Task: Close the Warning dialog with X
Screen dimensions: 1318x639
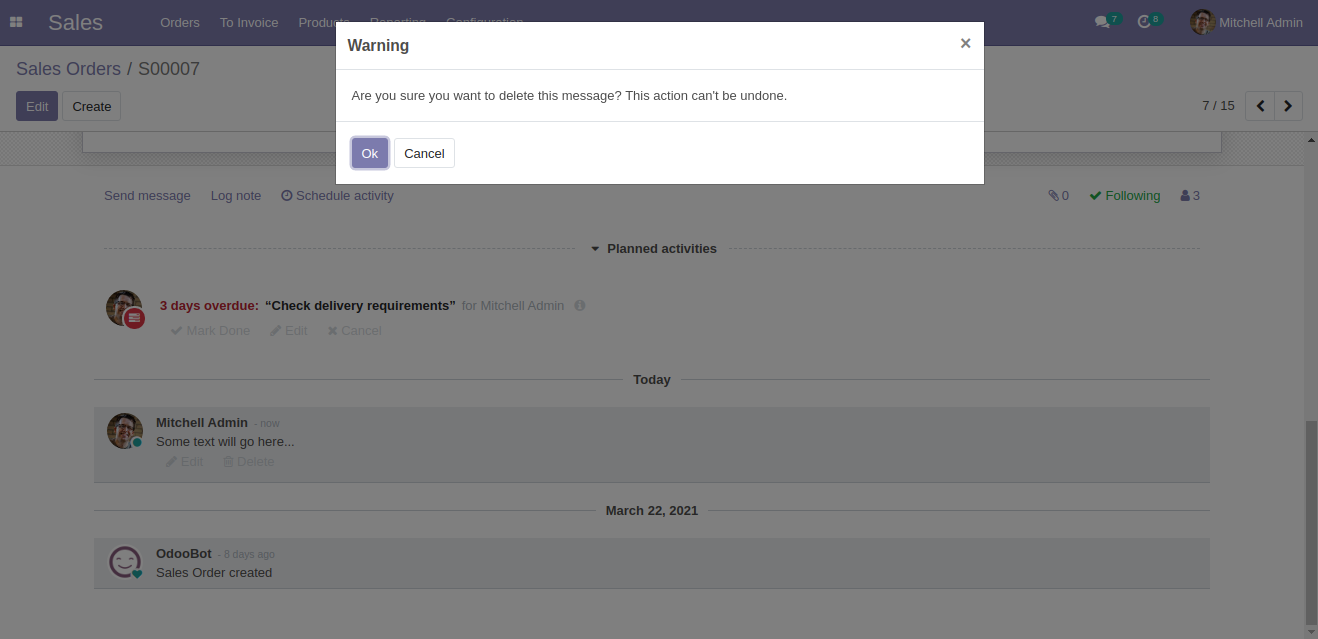Action: click(x=965, y=44)
